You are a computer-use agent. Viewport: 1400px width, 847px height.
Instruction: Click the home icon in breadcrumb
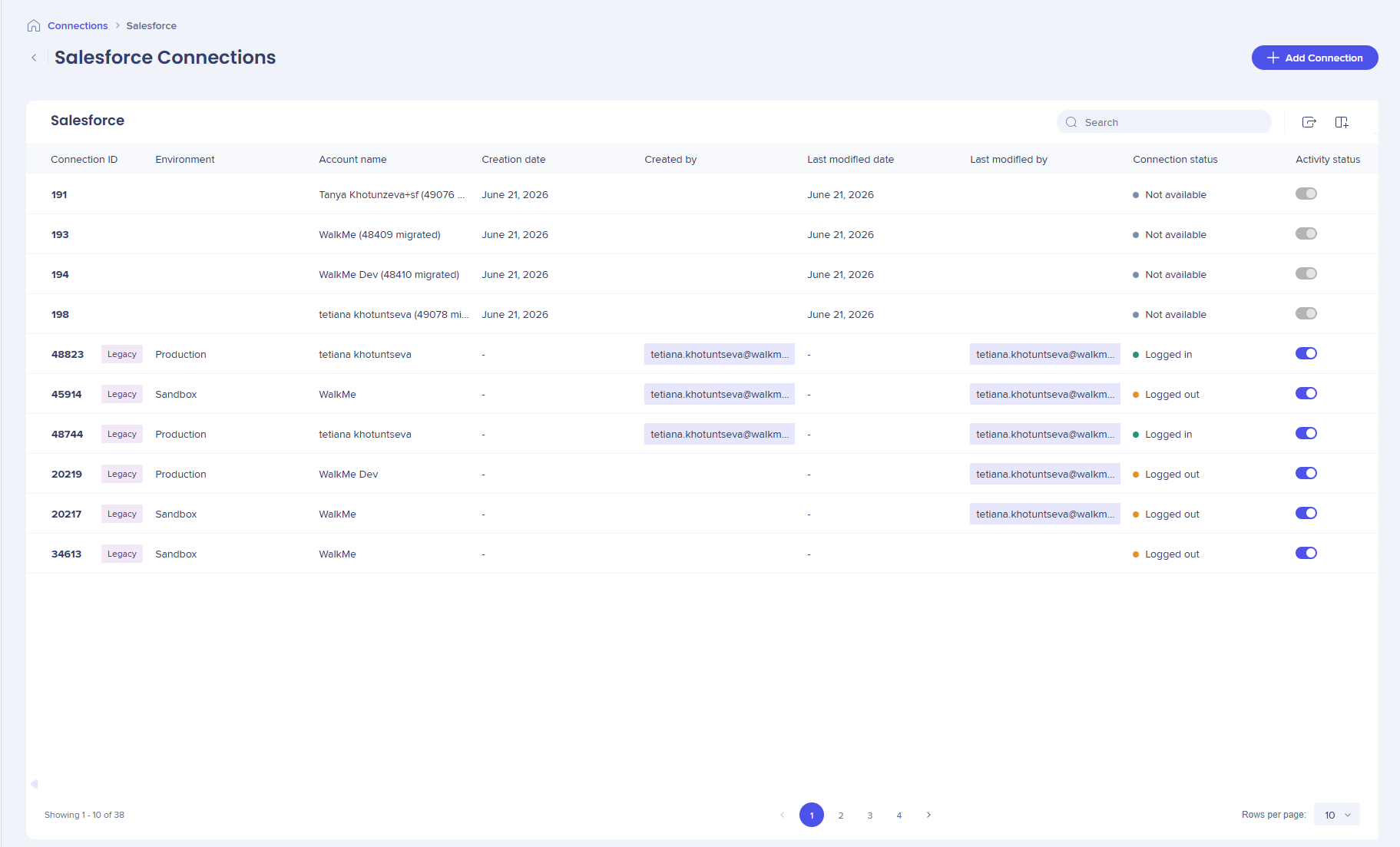click(34, 25)
